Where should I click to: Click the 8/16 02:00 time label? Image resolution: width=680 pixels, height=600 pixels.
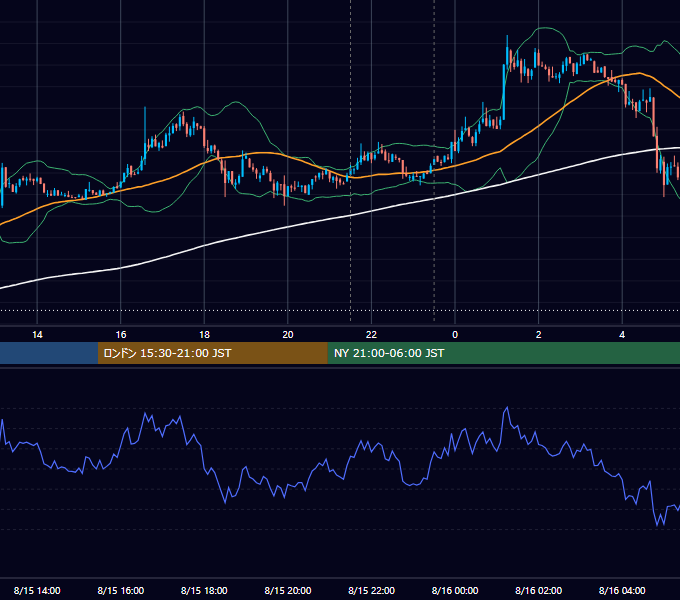[x=539, y=590]
